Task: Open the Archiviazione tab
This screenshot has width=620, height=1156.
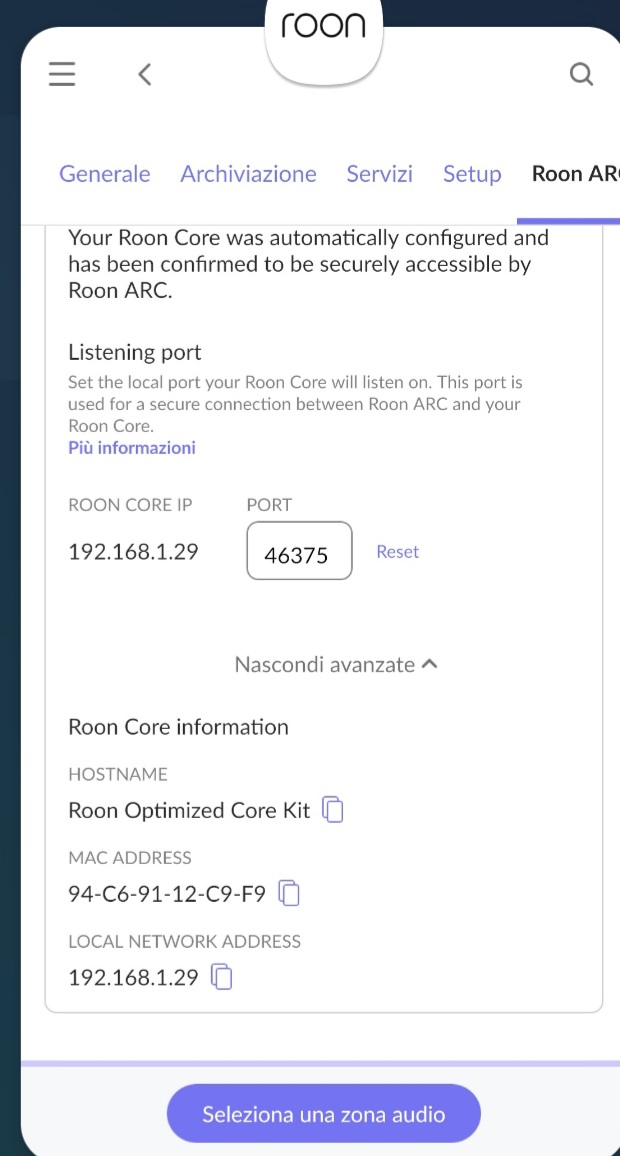Action: click(x=248, y=174)
